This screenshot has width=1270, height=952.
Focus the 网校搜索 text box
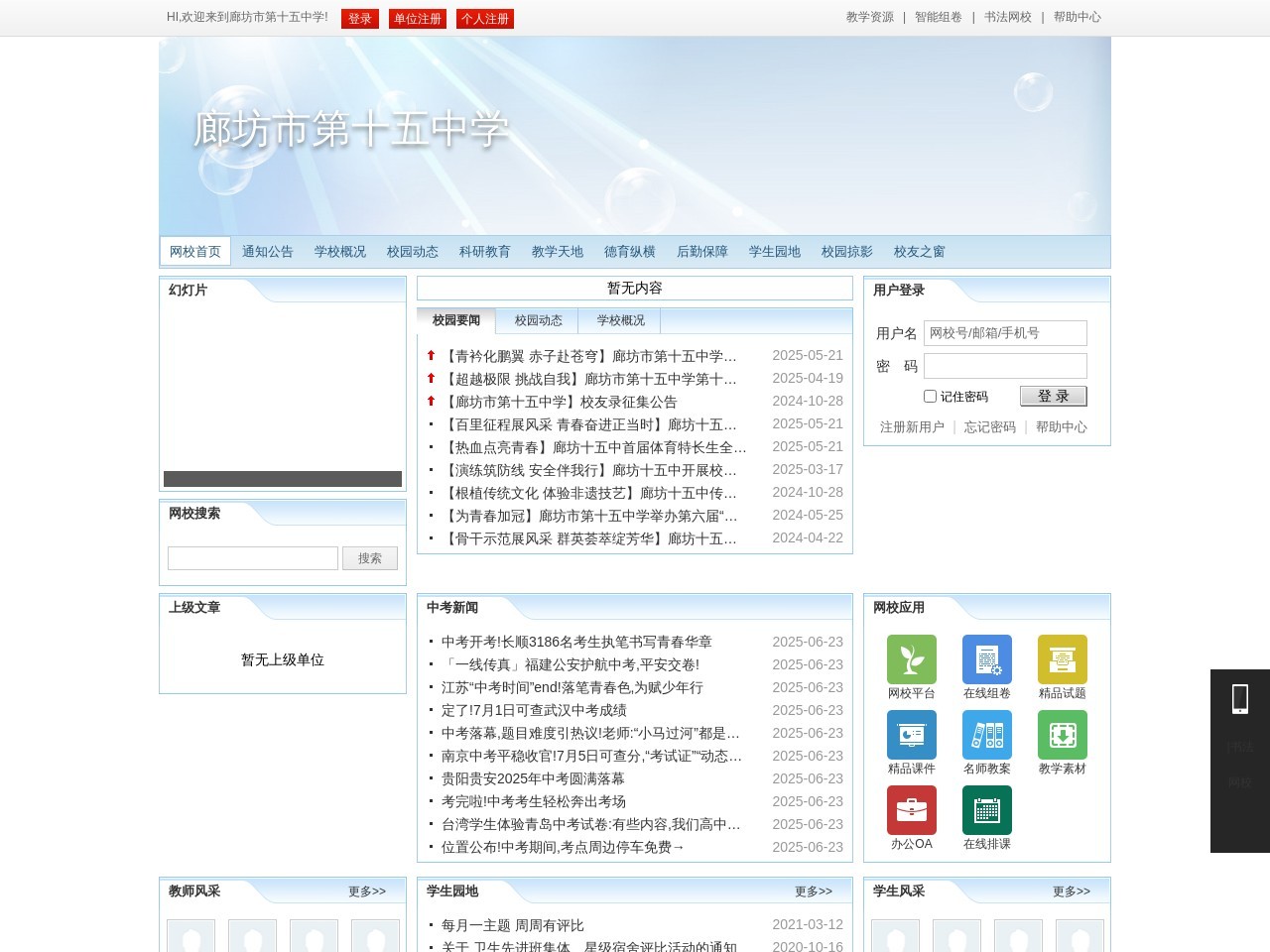[x=253, y=558]
